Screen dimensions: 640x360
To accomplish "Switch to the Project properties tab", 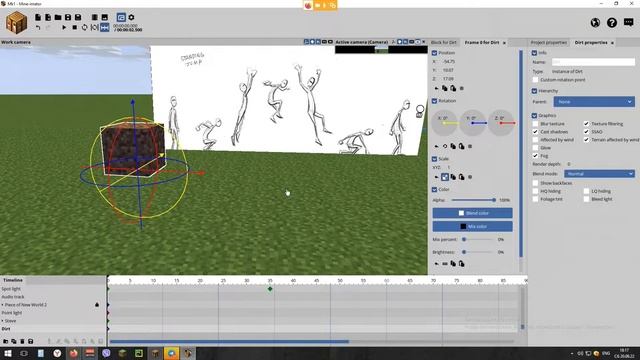I will [x=549, y=42].
